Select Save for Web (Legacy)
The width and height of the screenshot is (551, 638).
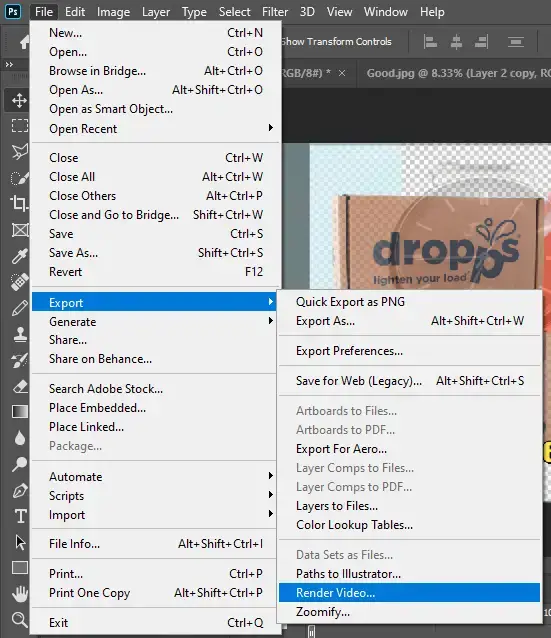[x=409, y=381]
